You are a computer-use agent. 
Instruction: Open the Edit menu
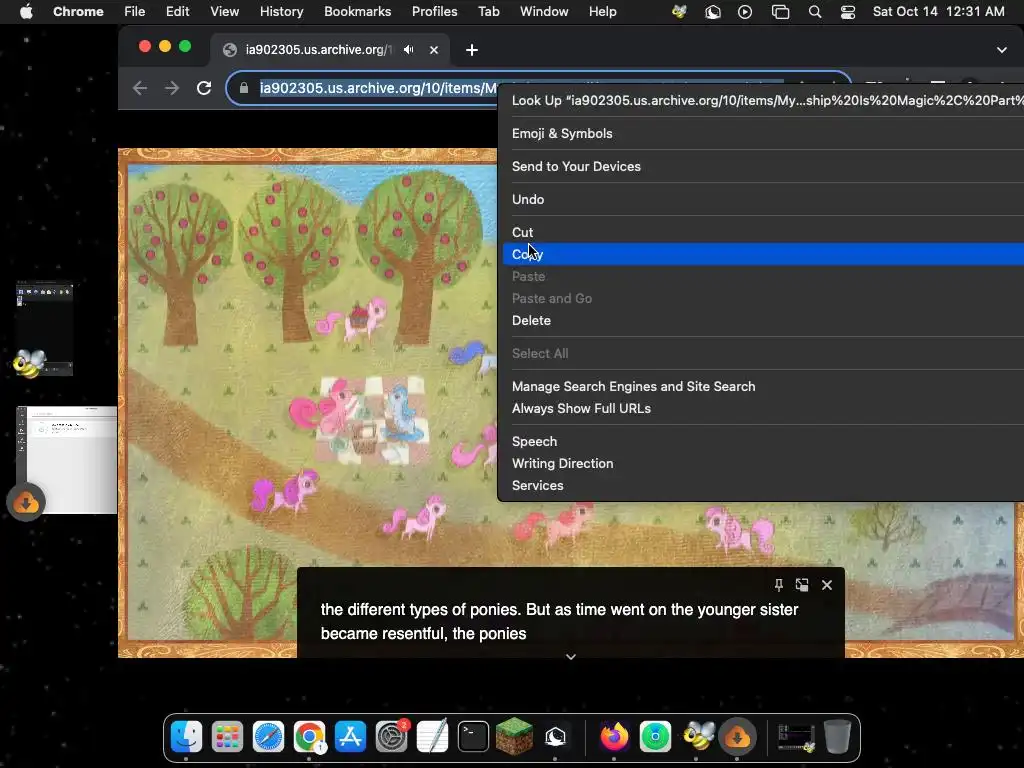(x=177, y=11)
